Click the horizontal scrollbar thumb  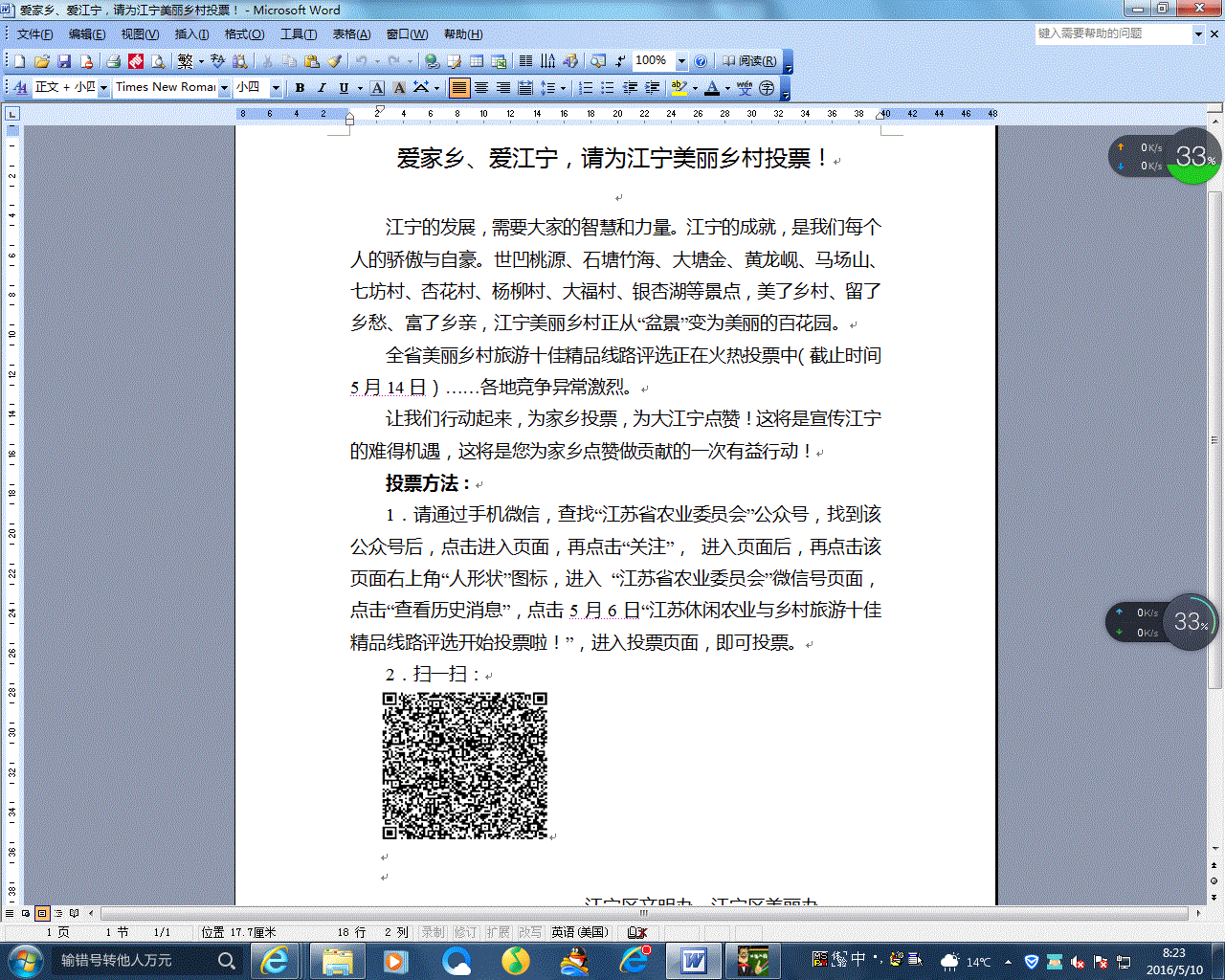(x=644, y=913)
